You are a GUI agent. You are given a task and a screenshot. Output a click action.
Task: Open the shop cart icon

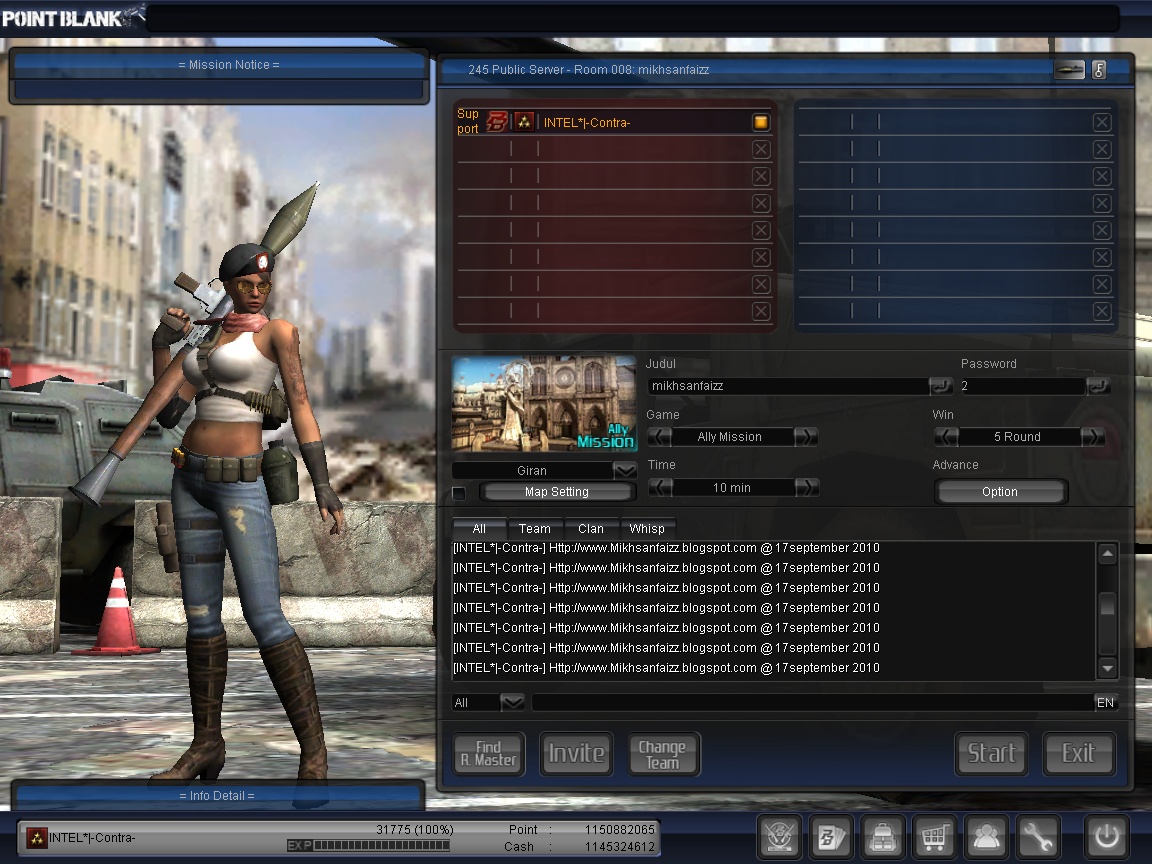(934, 836)
